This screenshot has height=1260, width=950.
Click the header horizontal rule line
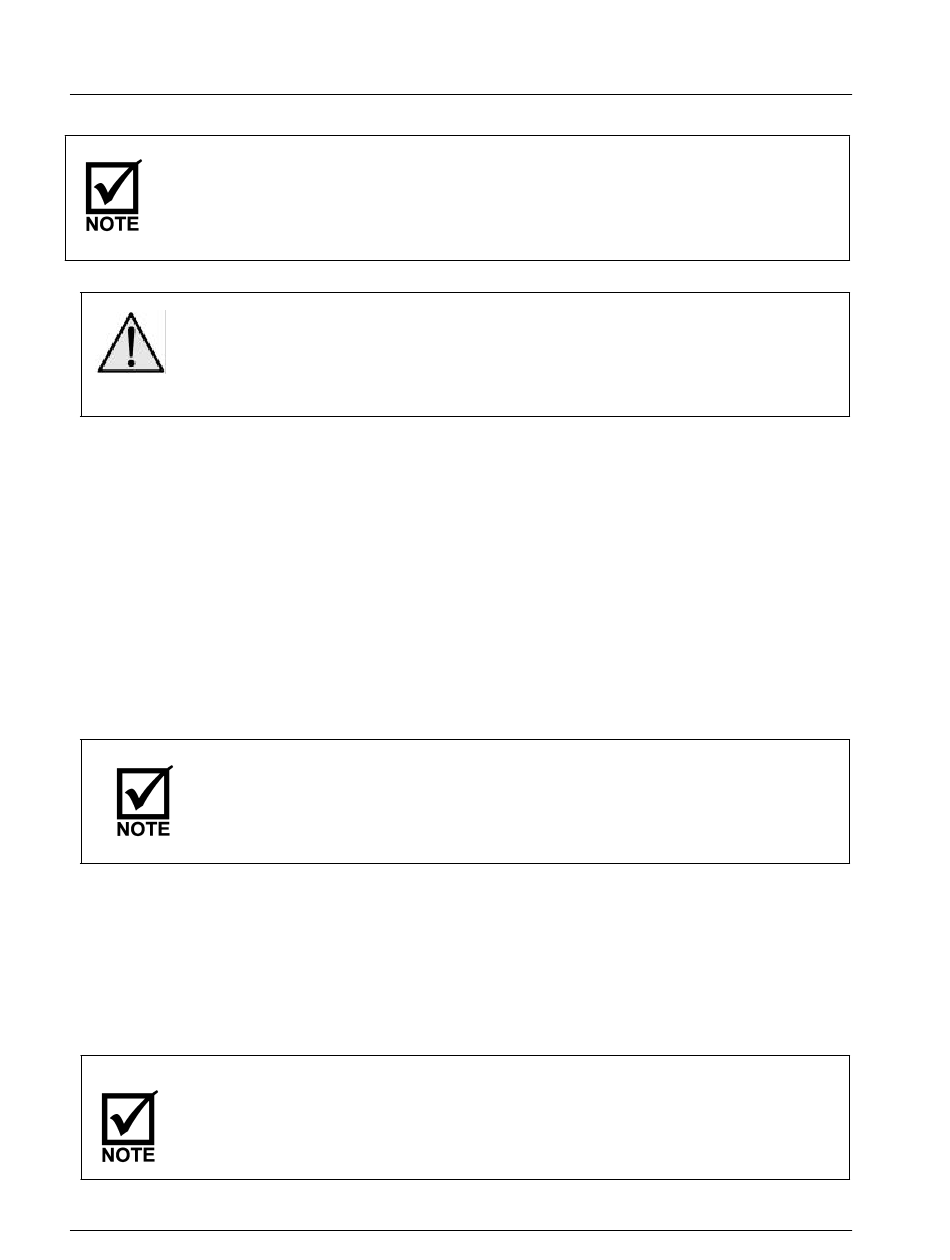tap(460, 95)
